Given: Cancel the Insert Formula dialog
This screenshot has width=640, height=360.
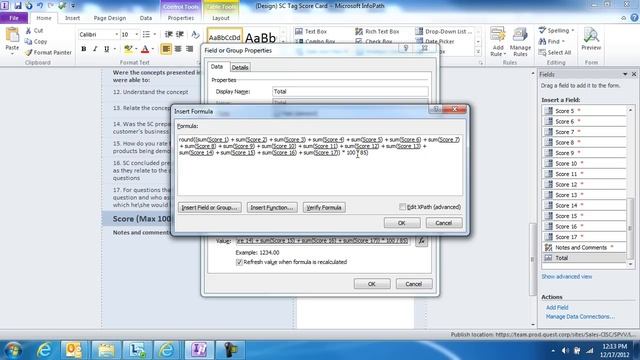Looking at the screenshot, I should click(444, 223).
